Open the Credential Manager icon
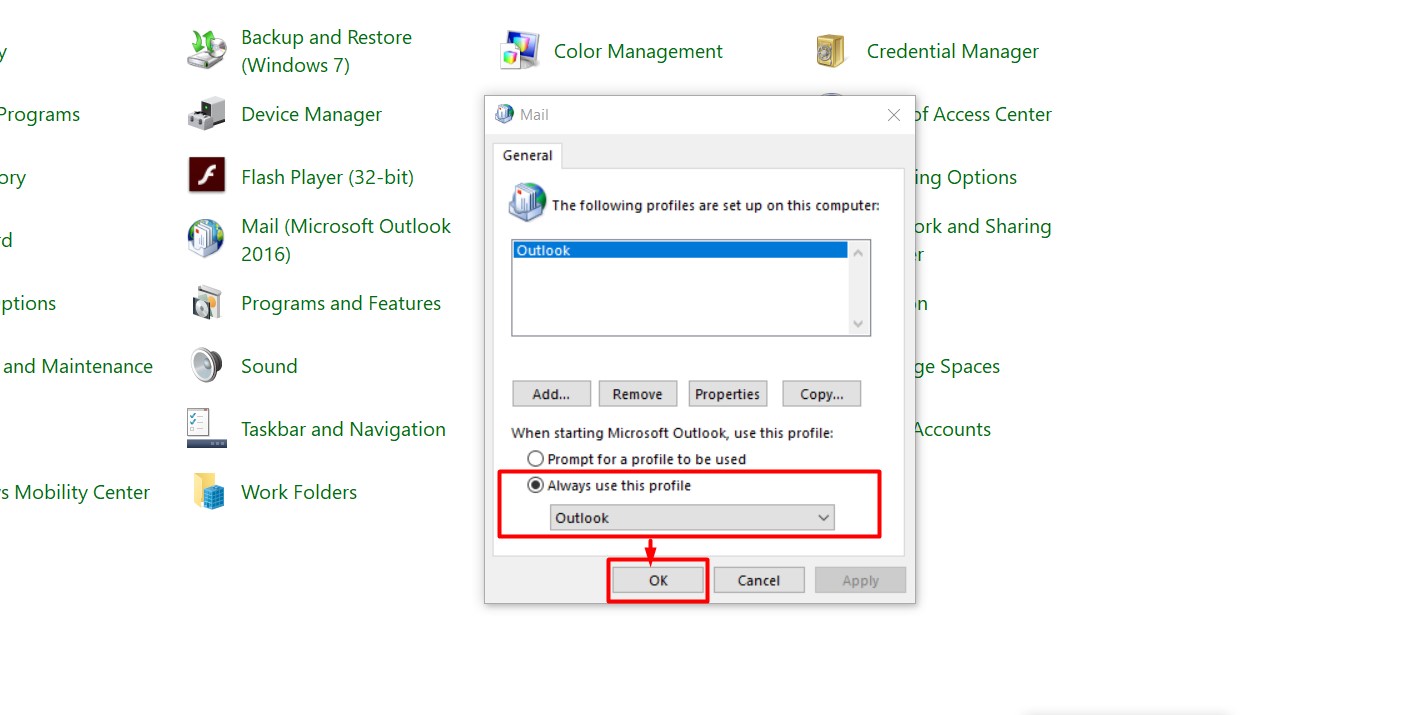Screen dimensions: 1426x715 831,50
